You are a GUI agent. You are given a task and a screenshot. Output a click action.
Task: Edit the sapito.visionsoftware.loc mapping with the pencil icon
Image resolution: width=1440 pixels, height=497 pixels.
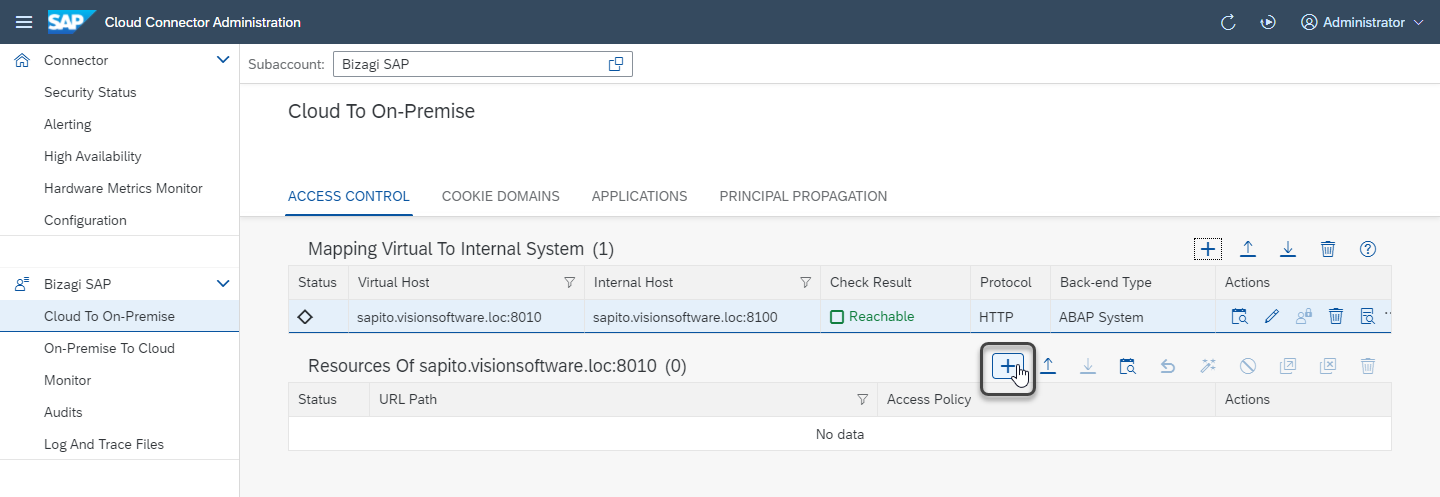click(x=1272, y=317)
